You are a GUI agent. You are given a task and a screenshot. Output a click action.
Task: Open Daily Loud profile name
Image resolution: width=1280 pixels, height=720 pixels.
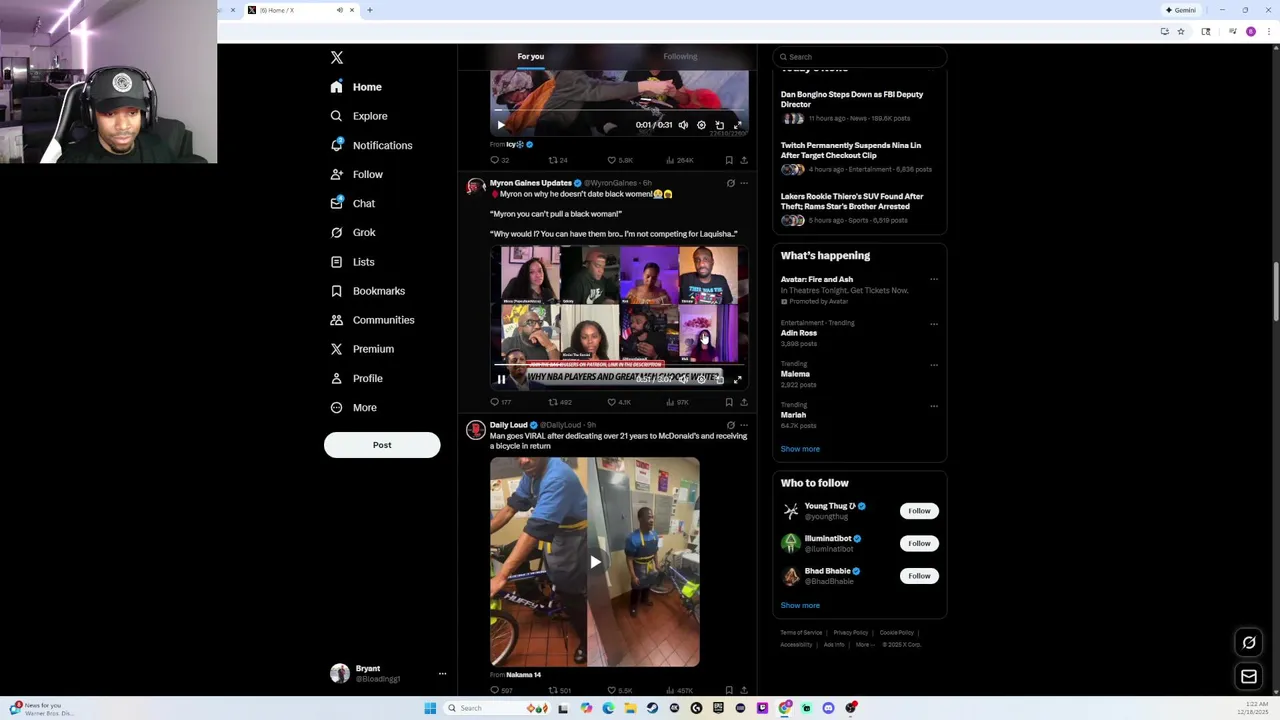click(x=508, y=425)
